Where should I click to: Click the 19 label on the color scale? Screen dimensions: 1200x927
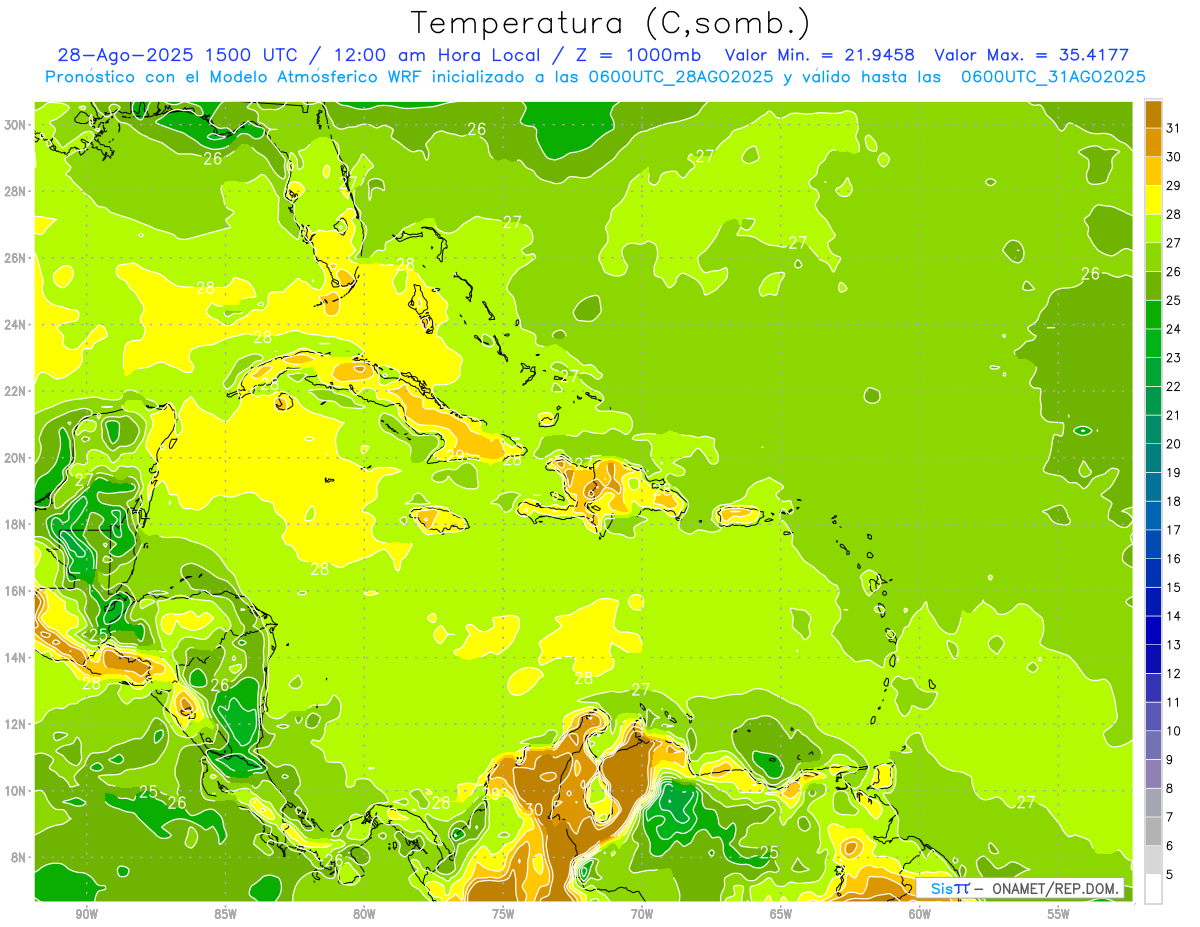click(x=1173, y=472)
